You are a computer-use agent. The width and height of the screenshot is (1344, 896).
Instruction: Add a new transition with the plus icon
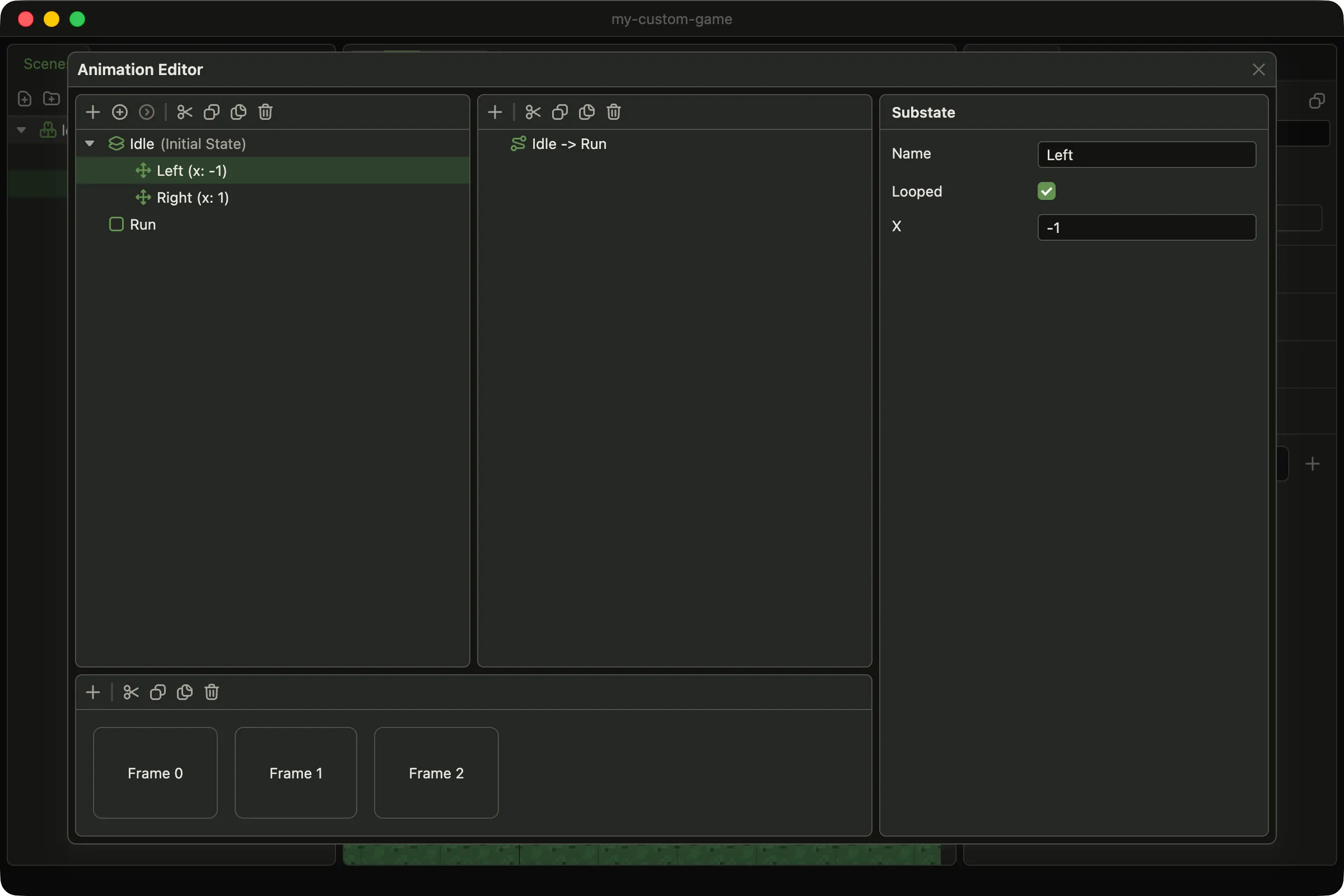click(495, 112)
